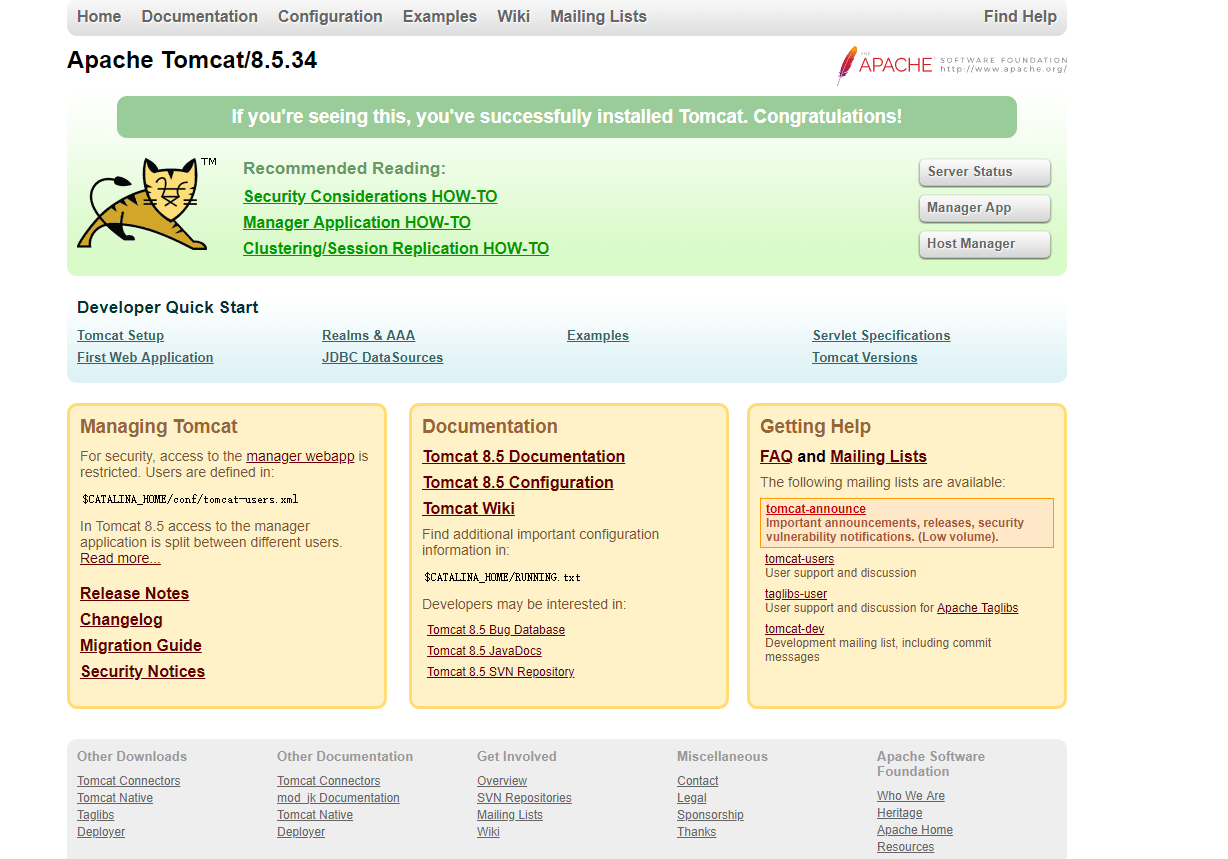
Task: Open the tomcat-users mailing list link
Action: click(x=799, y=559)
